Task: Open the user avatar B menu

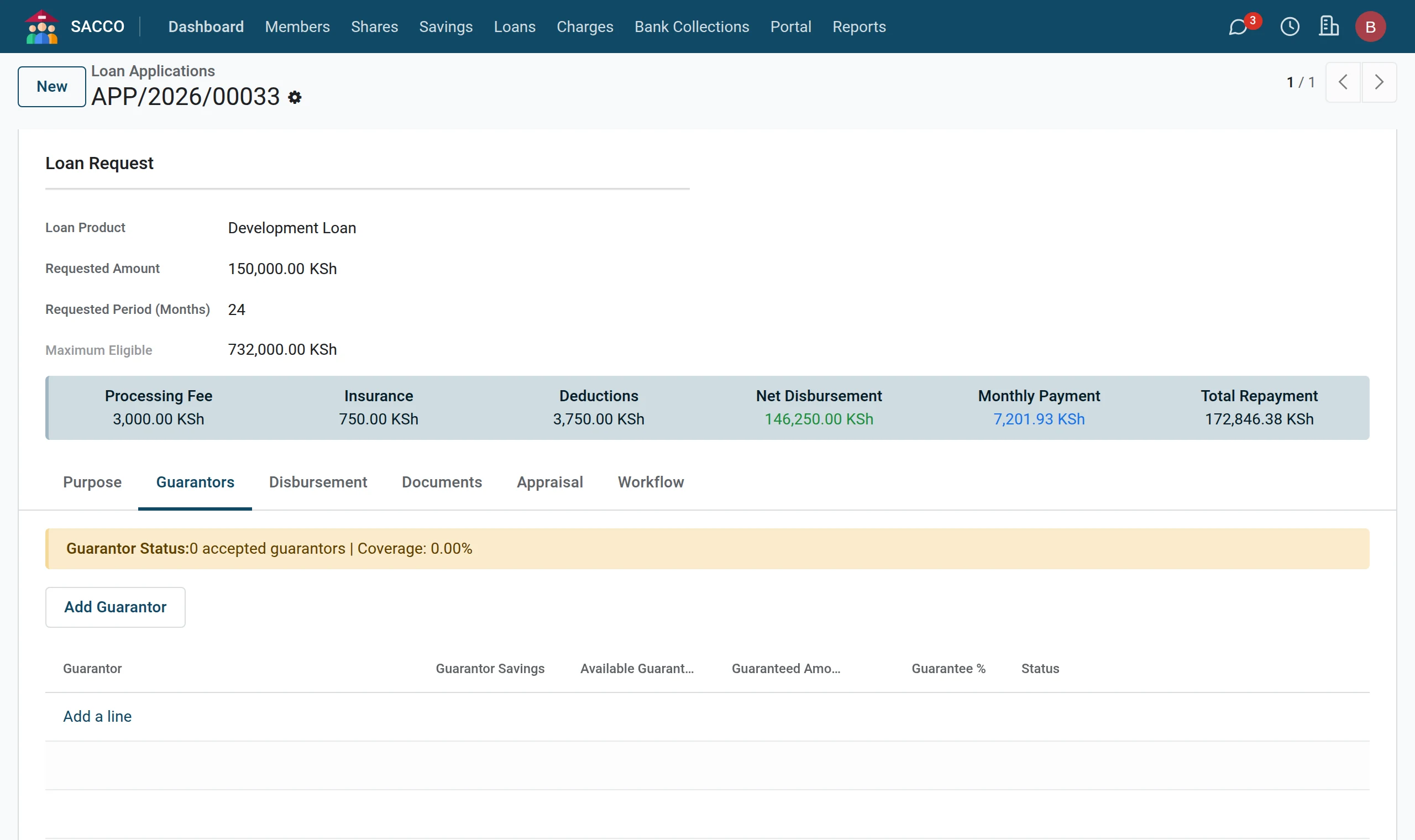Action: [1370, 27]
